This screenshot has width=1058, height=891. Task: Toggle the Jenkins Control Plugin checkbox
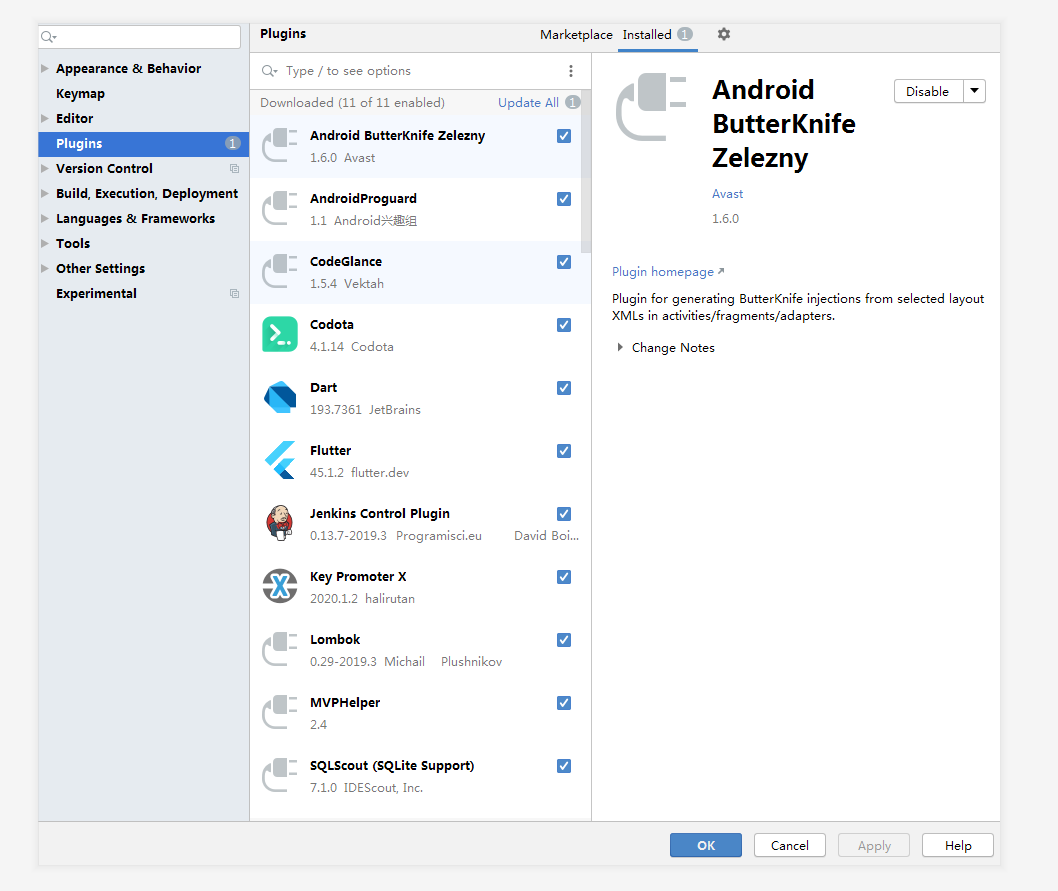click(x=564, y=514)
